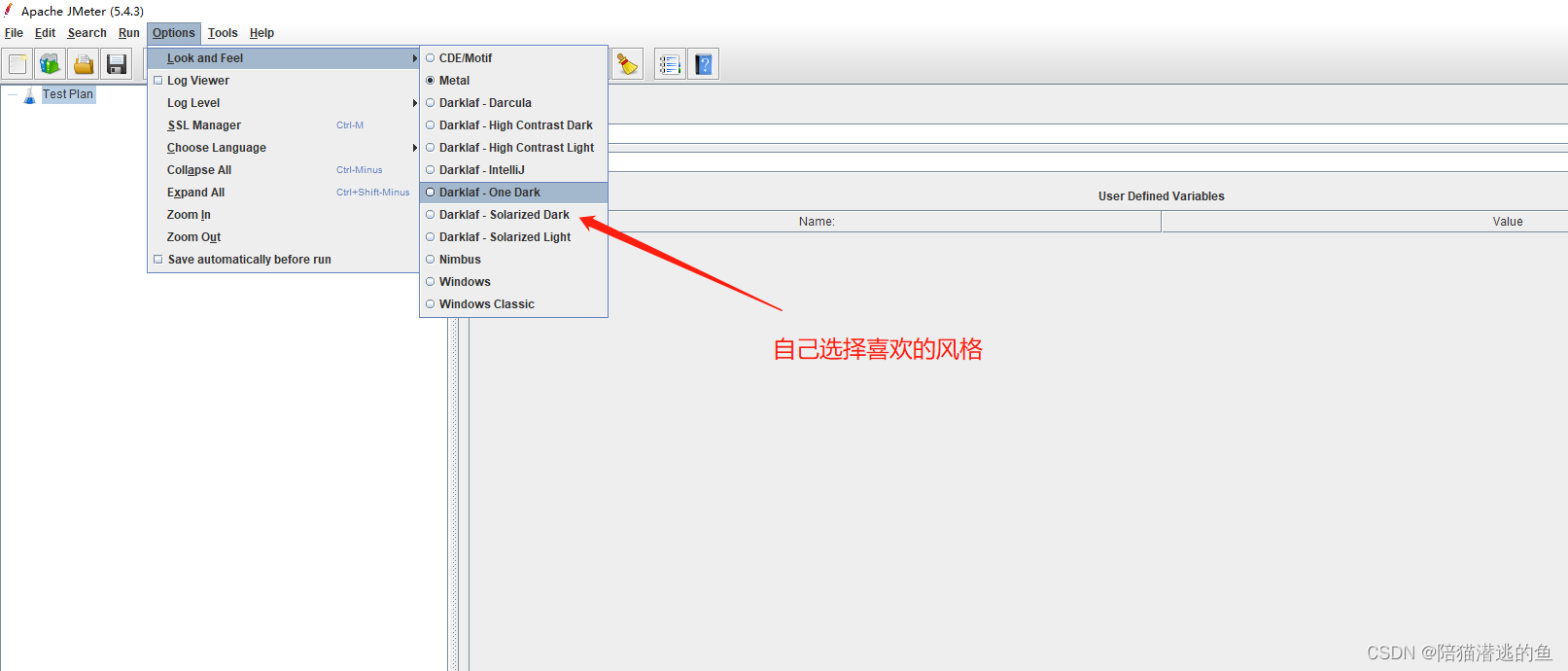Open the Search menu
Viewport: 1568px width, 671px height.
tap(87, 33)
